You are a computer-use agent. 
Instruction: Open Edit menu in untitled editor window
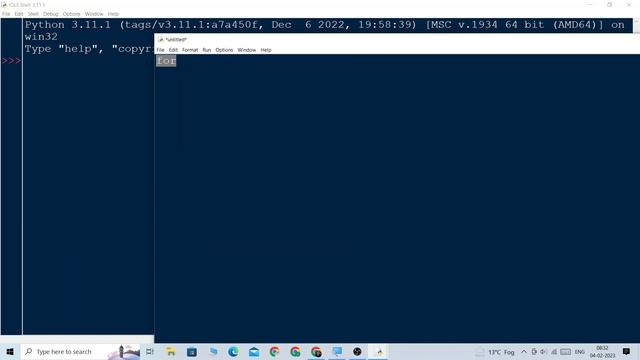[173, 50]
